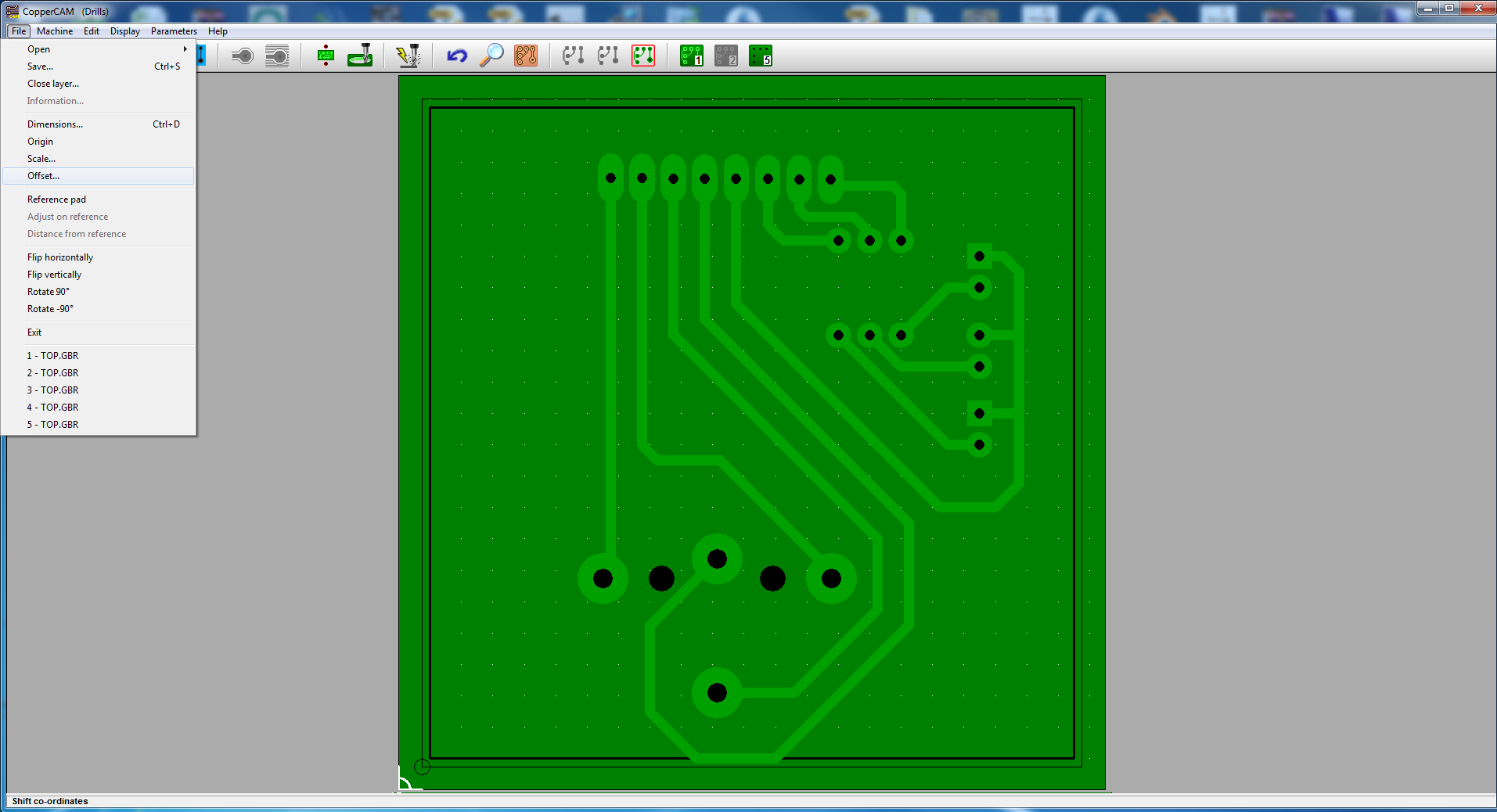
Task: Open the Machine menu
Action: point(55,31)
